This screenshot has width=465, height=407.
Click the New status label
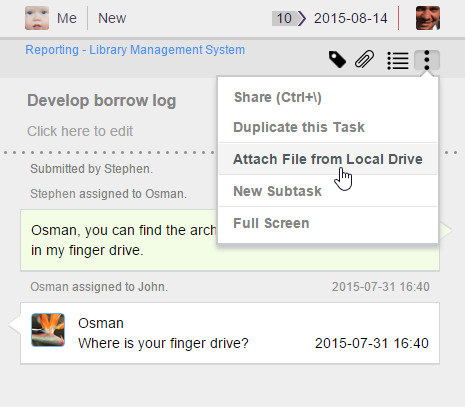click(x=112, y=18)
